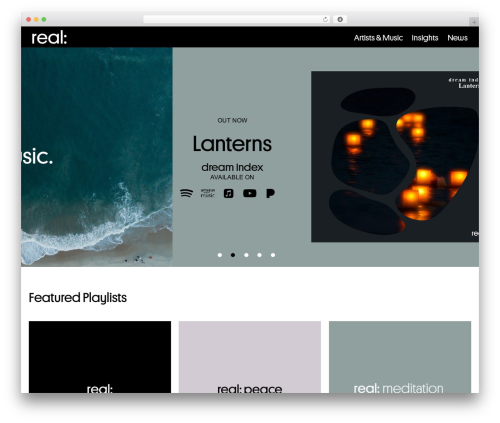Click the real: logo in header
500x423 pixels.
[49, 38]
